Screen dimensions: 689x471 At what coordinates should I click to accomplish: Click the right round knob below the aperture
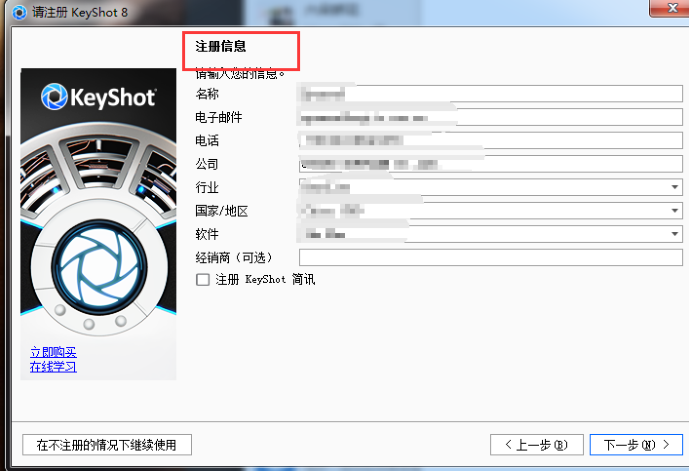pyautogui.click(x=122, y=321)
